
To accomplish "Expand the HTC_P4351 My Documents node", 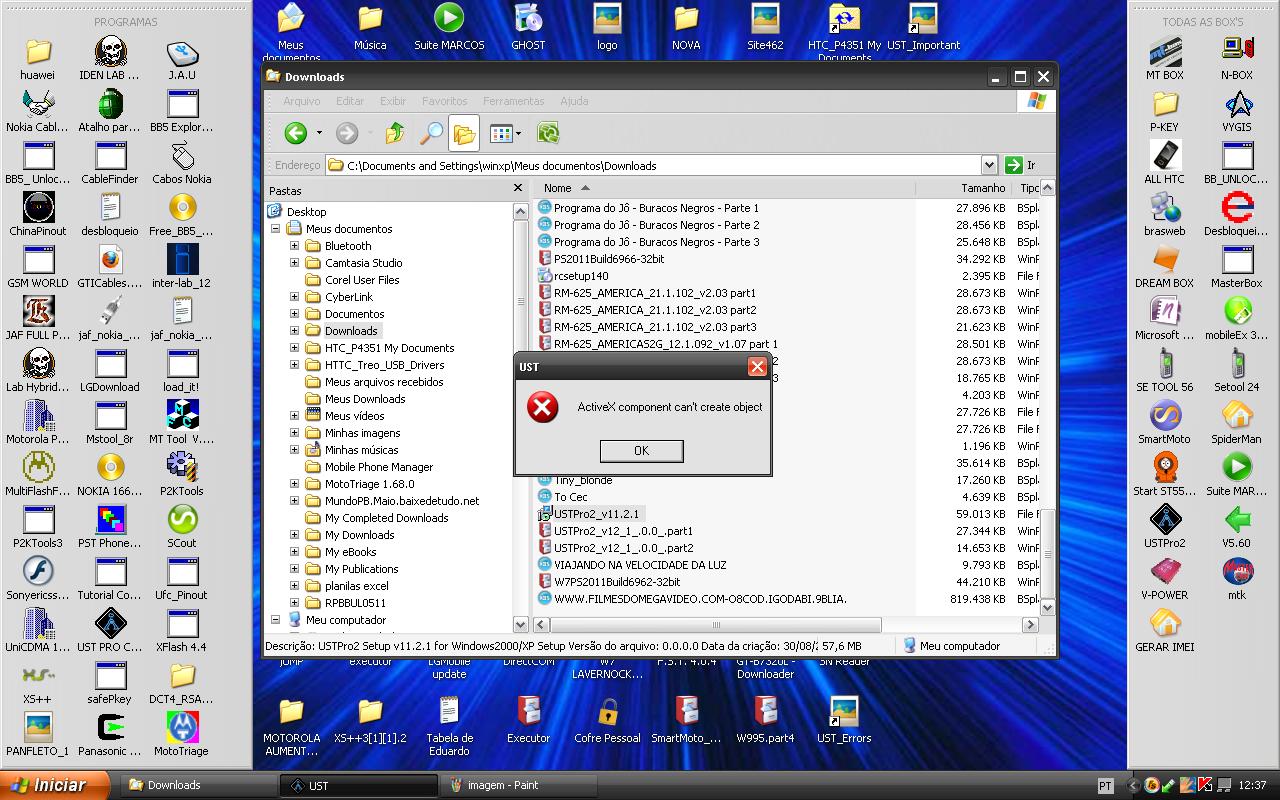I will click(295, 348).
